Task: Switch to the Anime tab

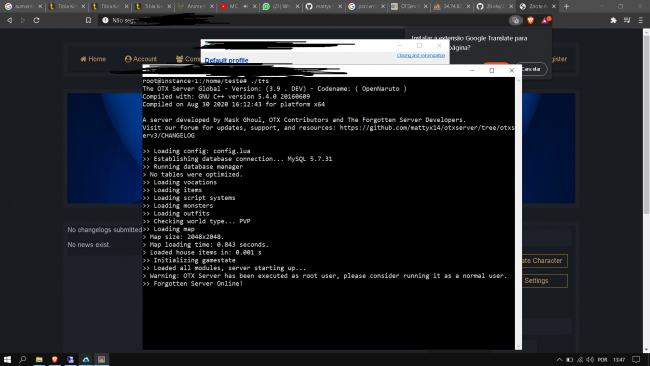Action: (x=195, y=6)
